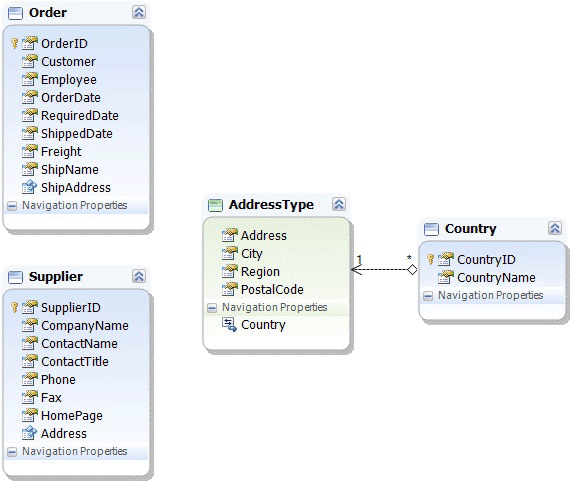Click the property icon next to City

(229, 253)
